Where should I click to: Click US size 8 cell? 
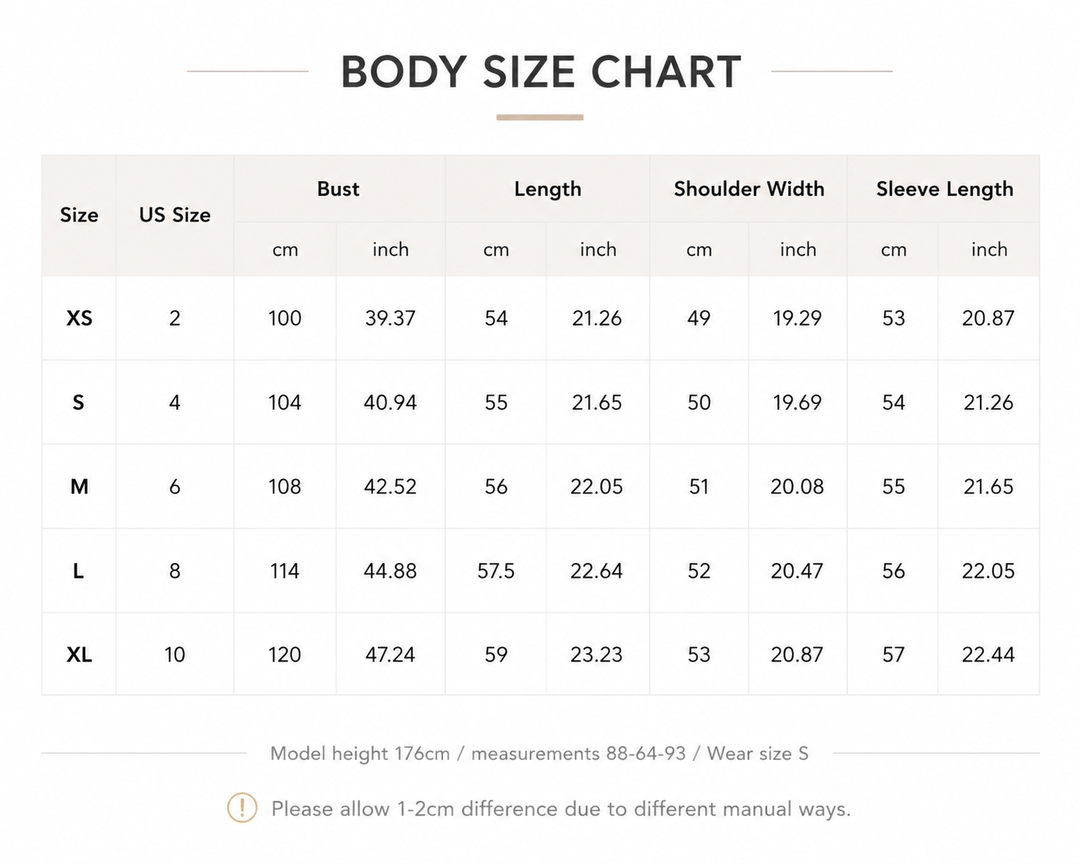(175, 570)
